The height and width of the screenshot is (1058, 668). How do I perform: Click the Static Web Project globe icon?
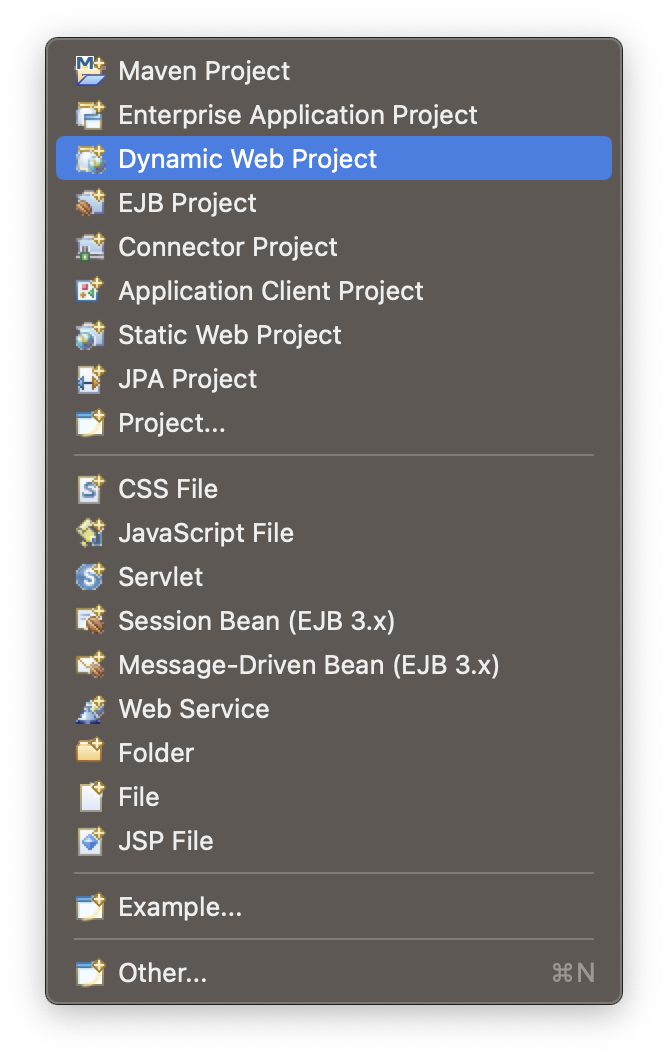(x=90, y=335)
